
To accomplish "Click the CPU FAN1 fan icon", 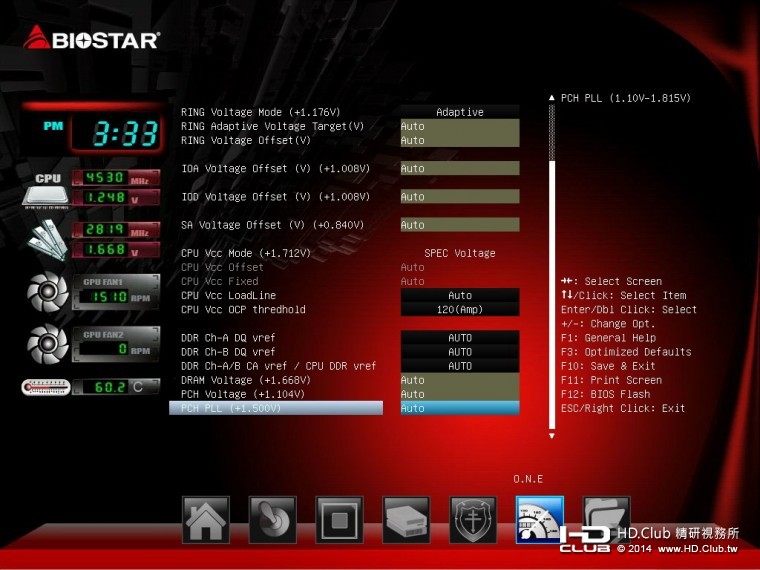I will (x=48, y=292).
